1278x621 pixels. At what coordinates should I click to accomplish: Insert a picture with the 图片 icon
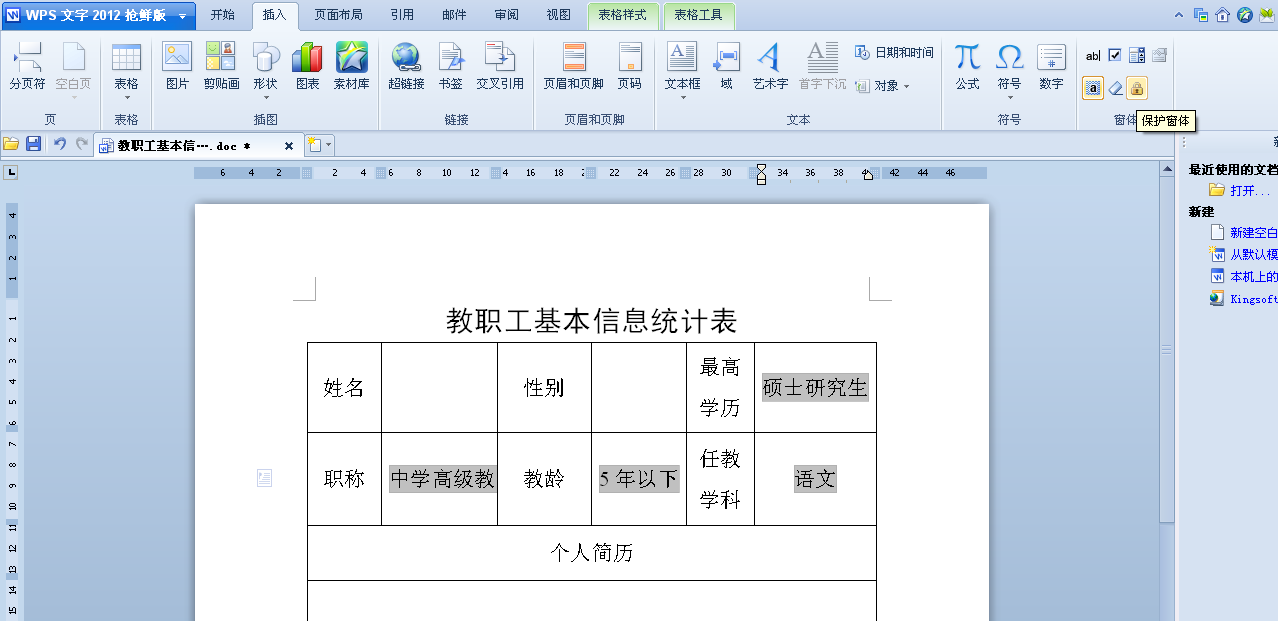[x=177, y=66]
